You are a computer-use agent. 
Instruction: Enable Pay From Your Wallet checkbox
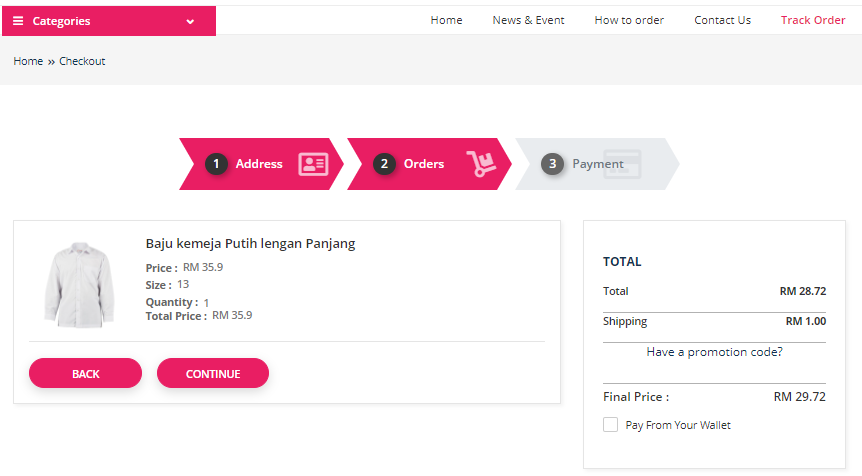point(610,425)
